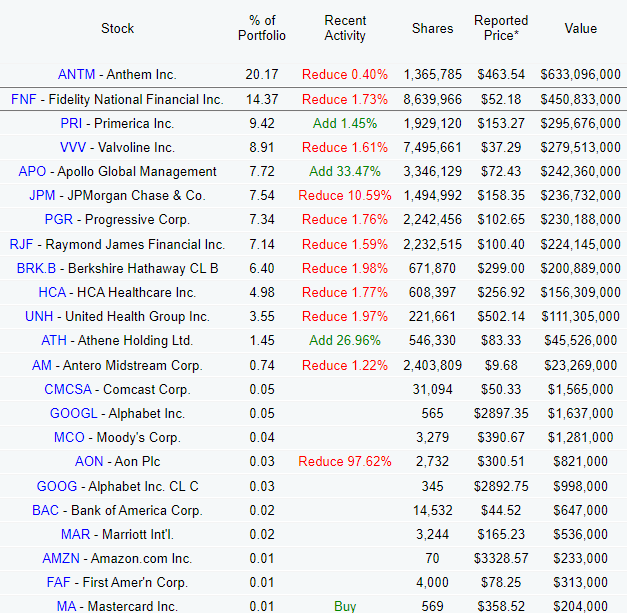
Task: Select the reported price $2897.35
Action: (501, 414)
